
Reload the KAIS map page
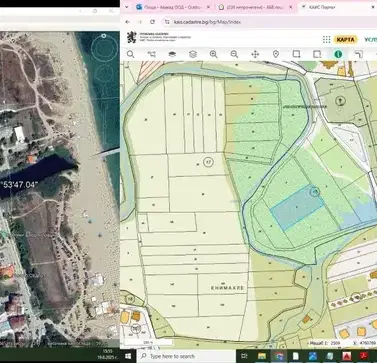(x=152, y=22)
